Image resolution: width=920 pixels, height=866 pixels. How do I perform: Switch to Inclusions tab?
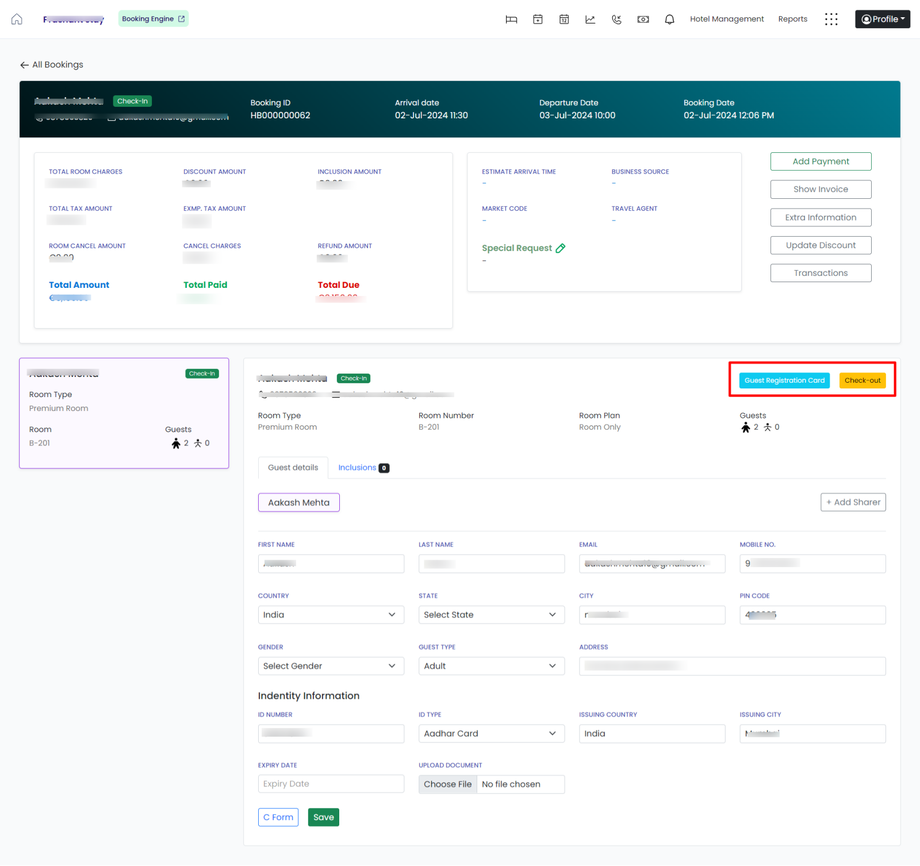(363, 468)
